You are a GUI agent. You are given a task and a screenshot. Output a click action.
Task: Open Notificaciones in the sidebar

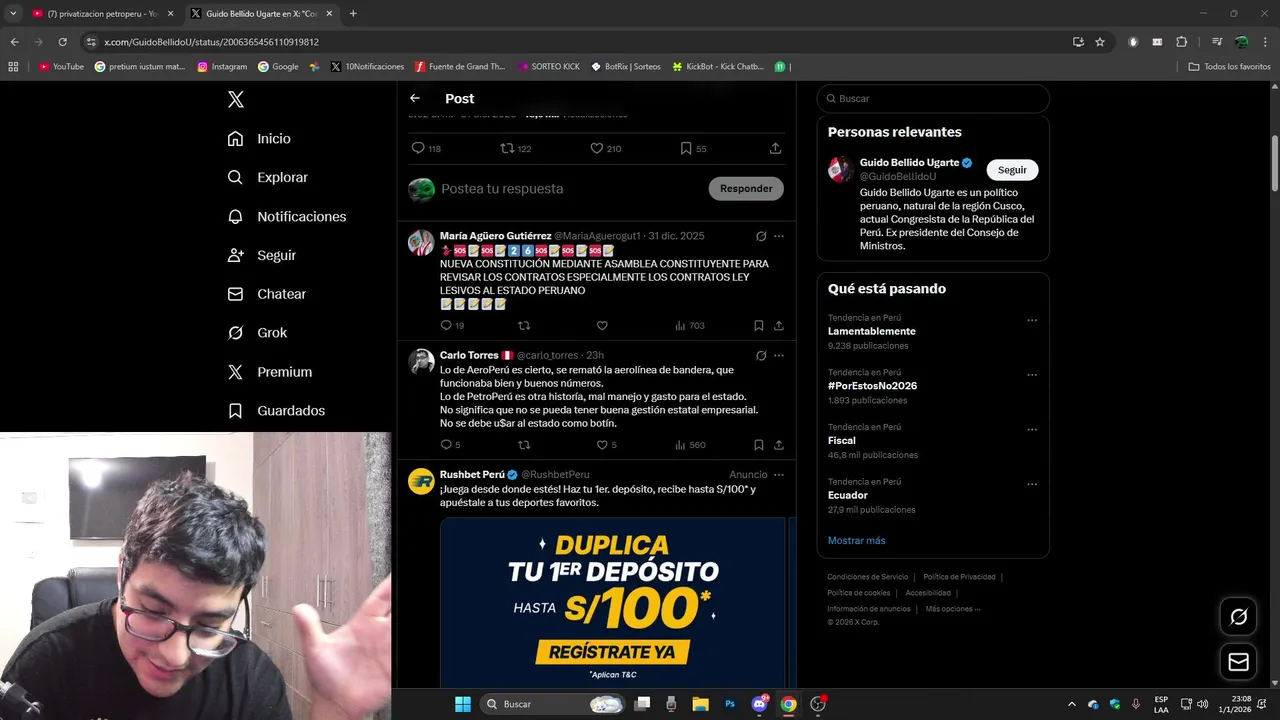pos(287,216)
